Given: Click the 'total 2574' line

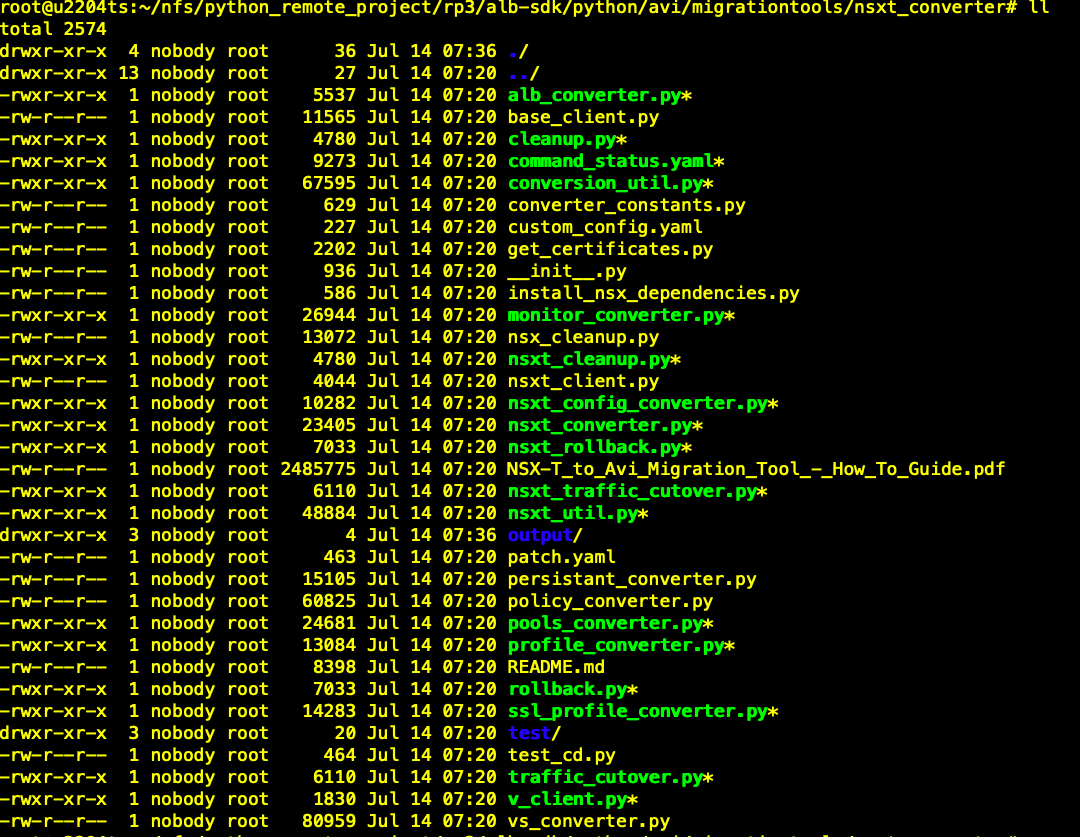Looking at the screenshot, I should (54, 29).
